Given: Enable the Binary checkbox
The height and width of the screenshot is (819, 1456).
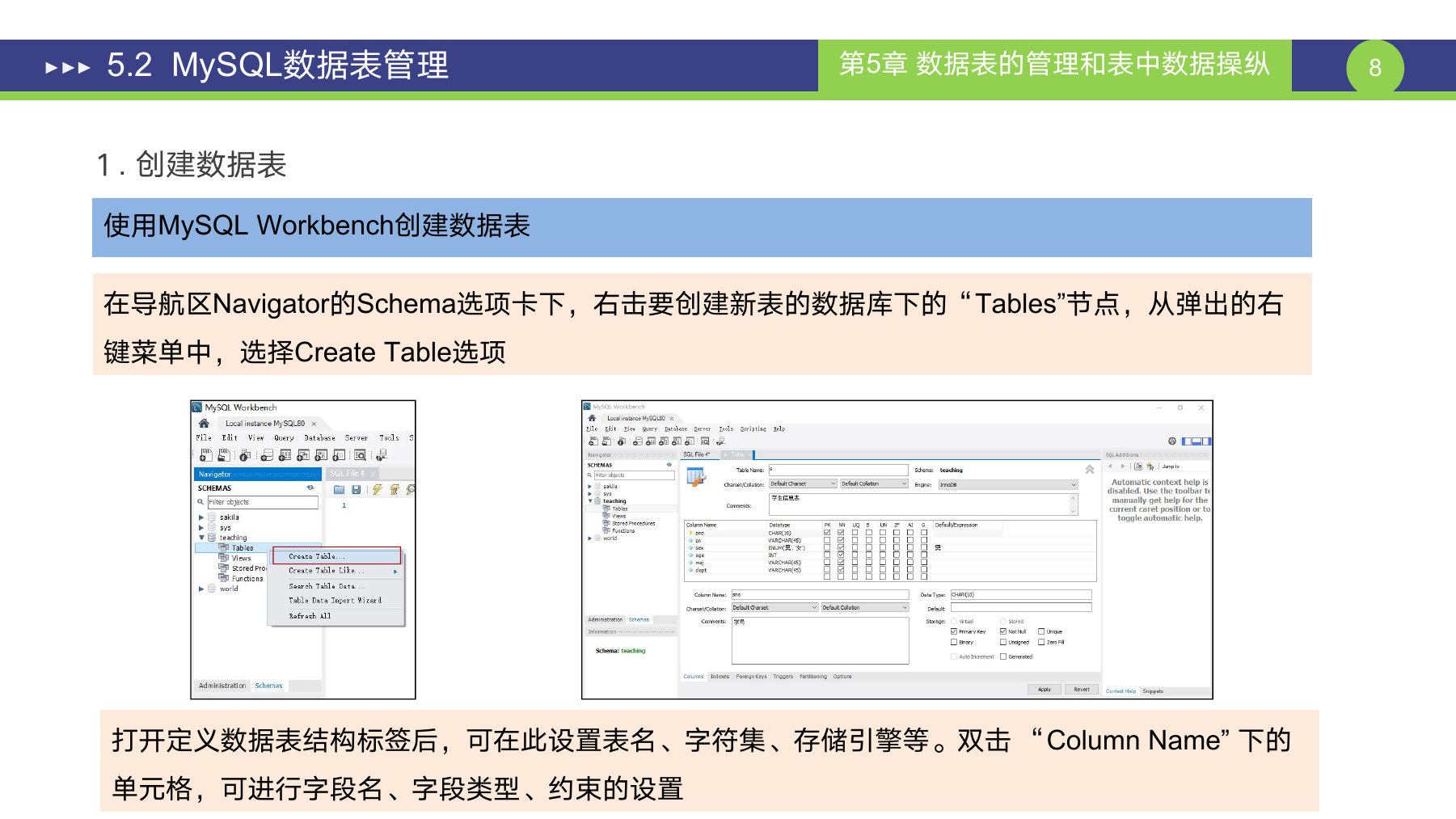Looking at the screenshot, I should coord(954,642).
